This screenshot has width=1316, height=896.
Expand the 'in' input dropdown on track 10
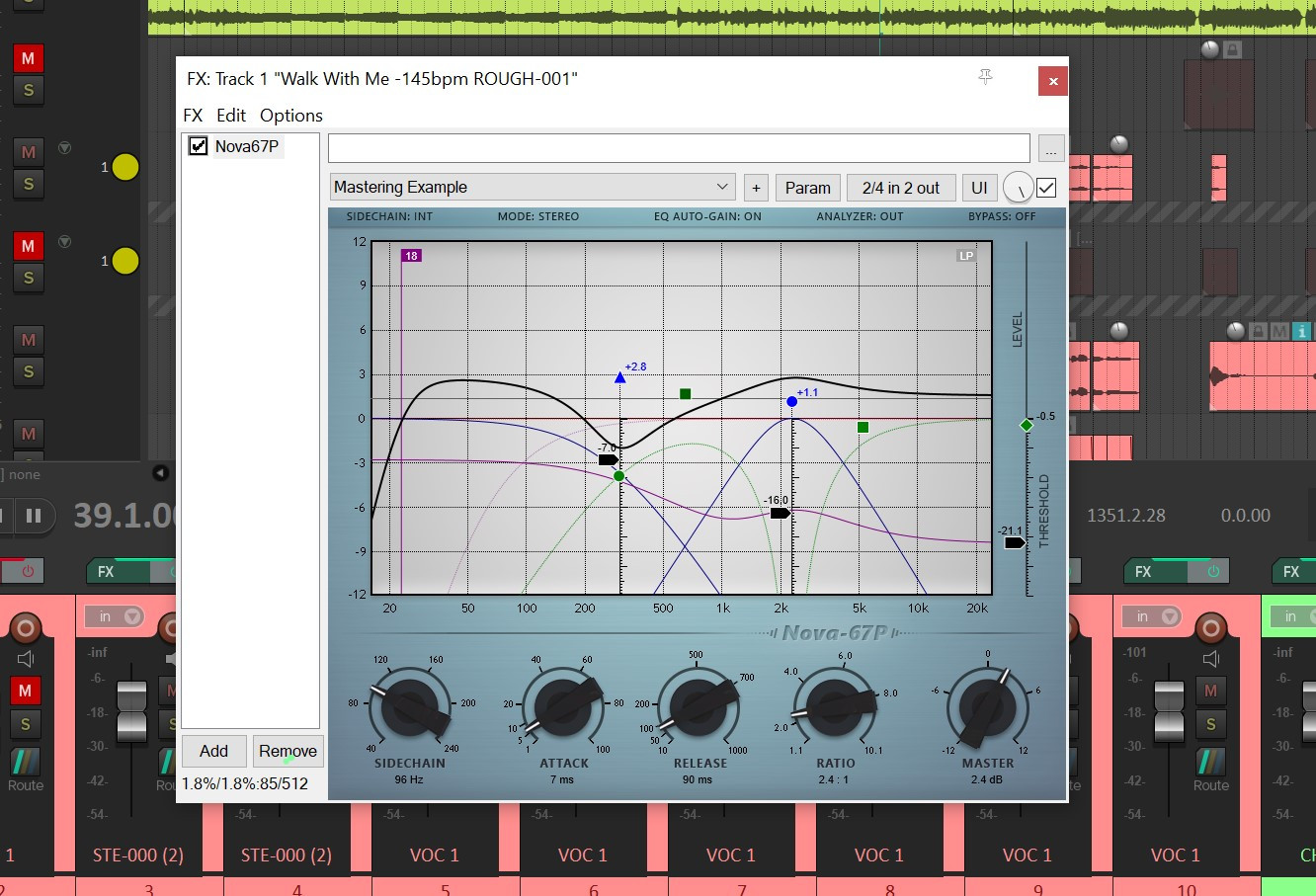coord(1152,616)
